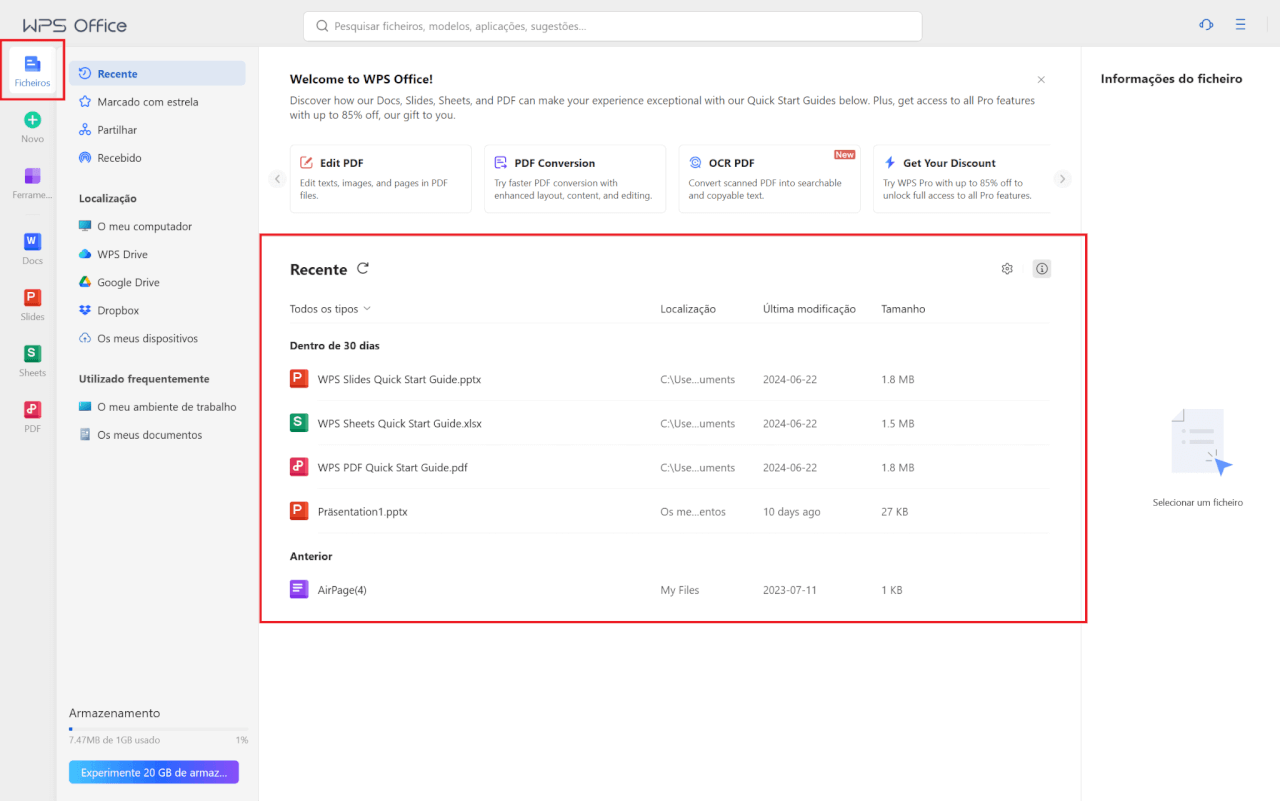This screenshot has width=1280, height=801.
Task: Click the 27 KB size value
Action: pos(895,512)
